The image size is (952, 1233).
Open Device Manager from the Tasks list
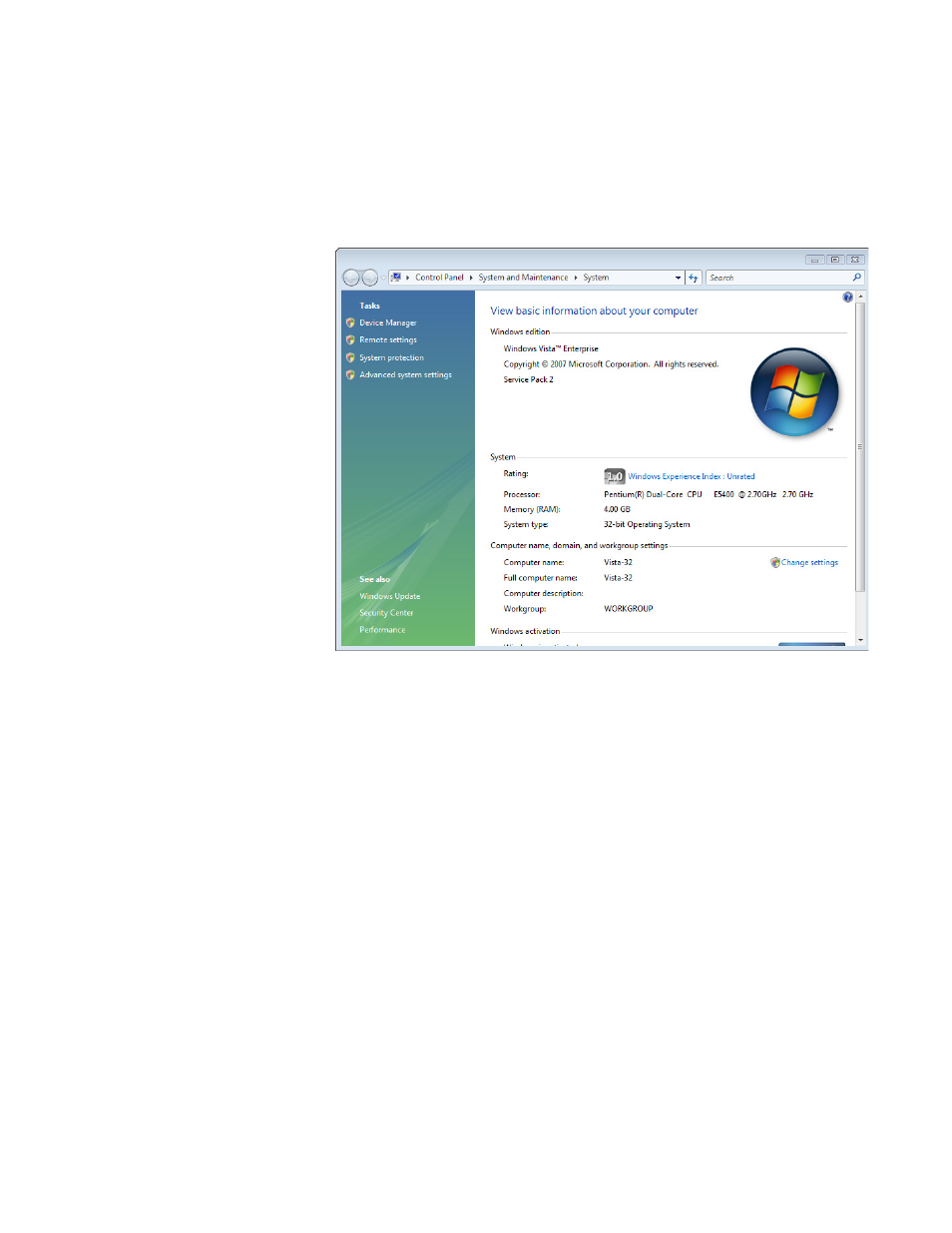[388, 323]
